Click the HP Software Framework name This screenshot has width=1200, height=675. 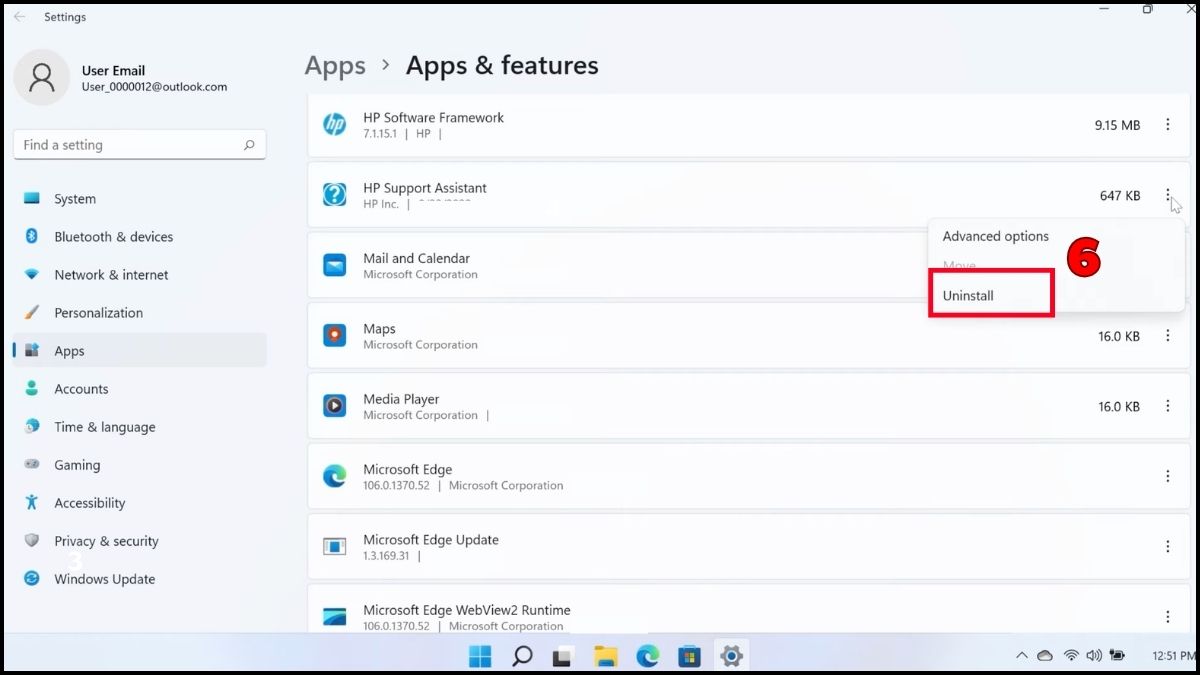(x=433, y=117)
